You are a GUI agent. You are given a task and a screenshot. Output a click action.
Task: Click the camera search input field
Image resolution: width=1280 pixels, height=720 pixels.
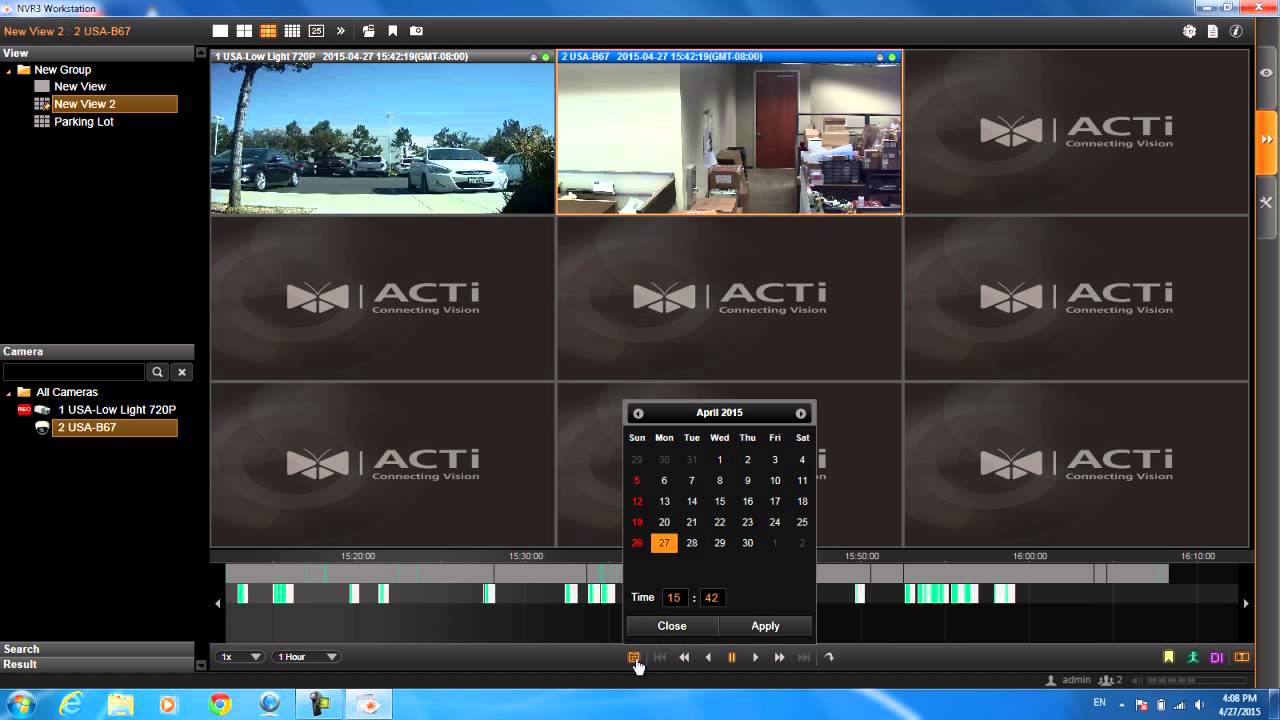click(74, 372)
